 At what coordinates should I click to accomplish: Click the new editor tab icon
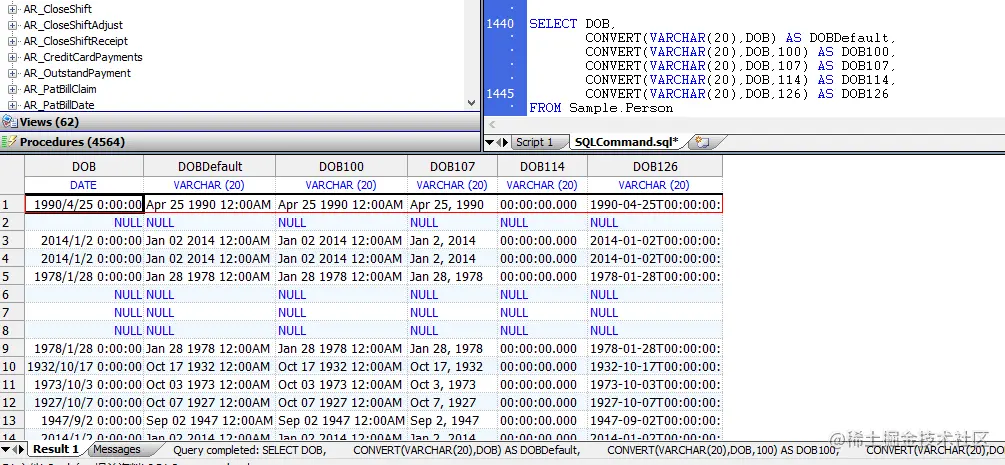click(x=702, y=142)
